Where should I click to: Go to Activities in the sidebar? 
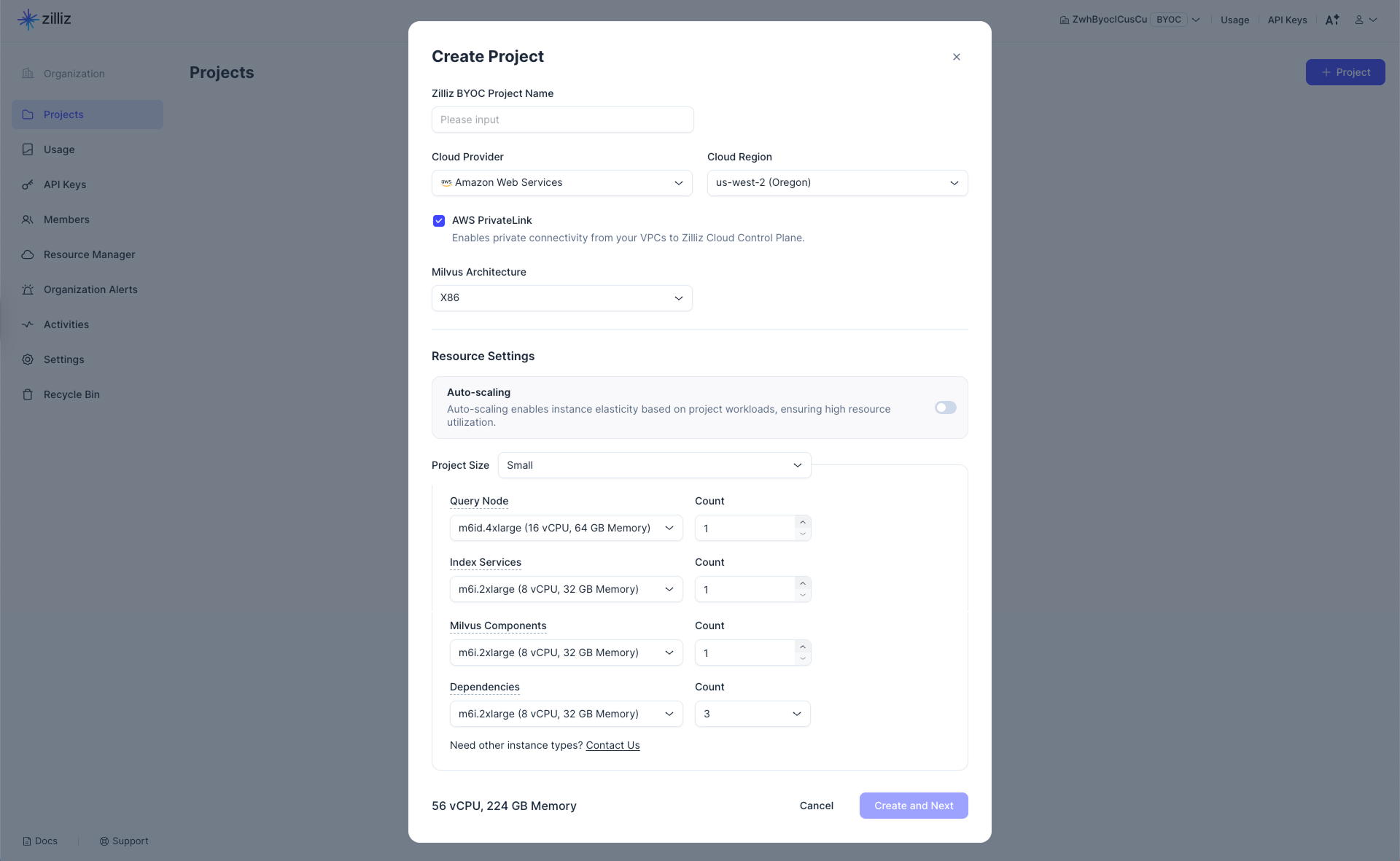pos(66,324)
